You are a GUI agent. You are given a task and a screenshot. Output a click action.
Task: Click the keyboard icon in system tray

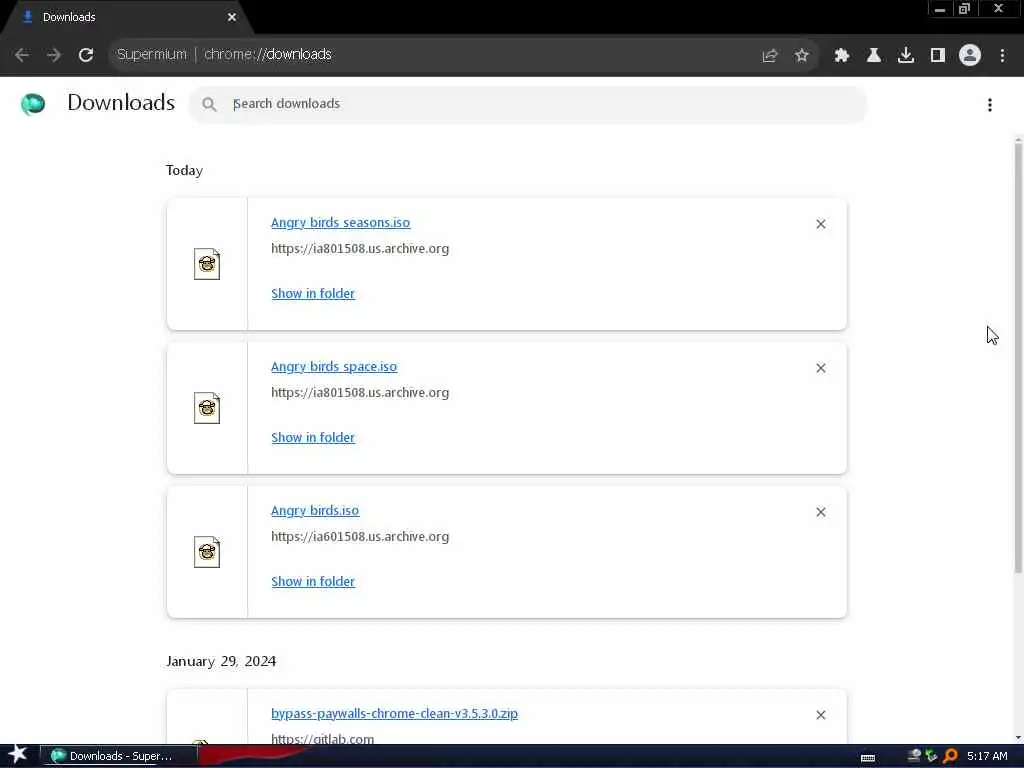coord(867,758)
